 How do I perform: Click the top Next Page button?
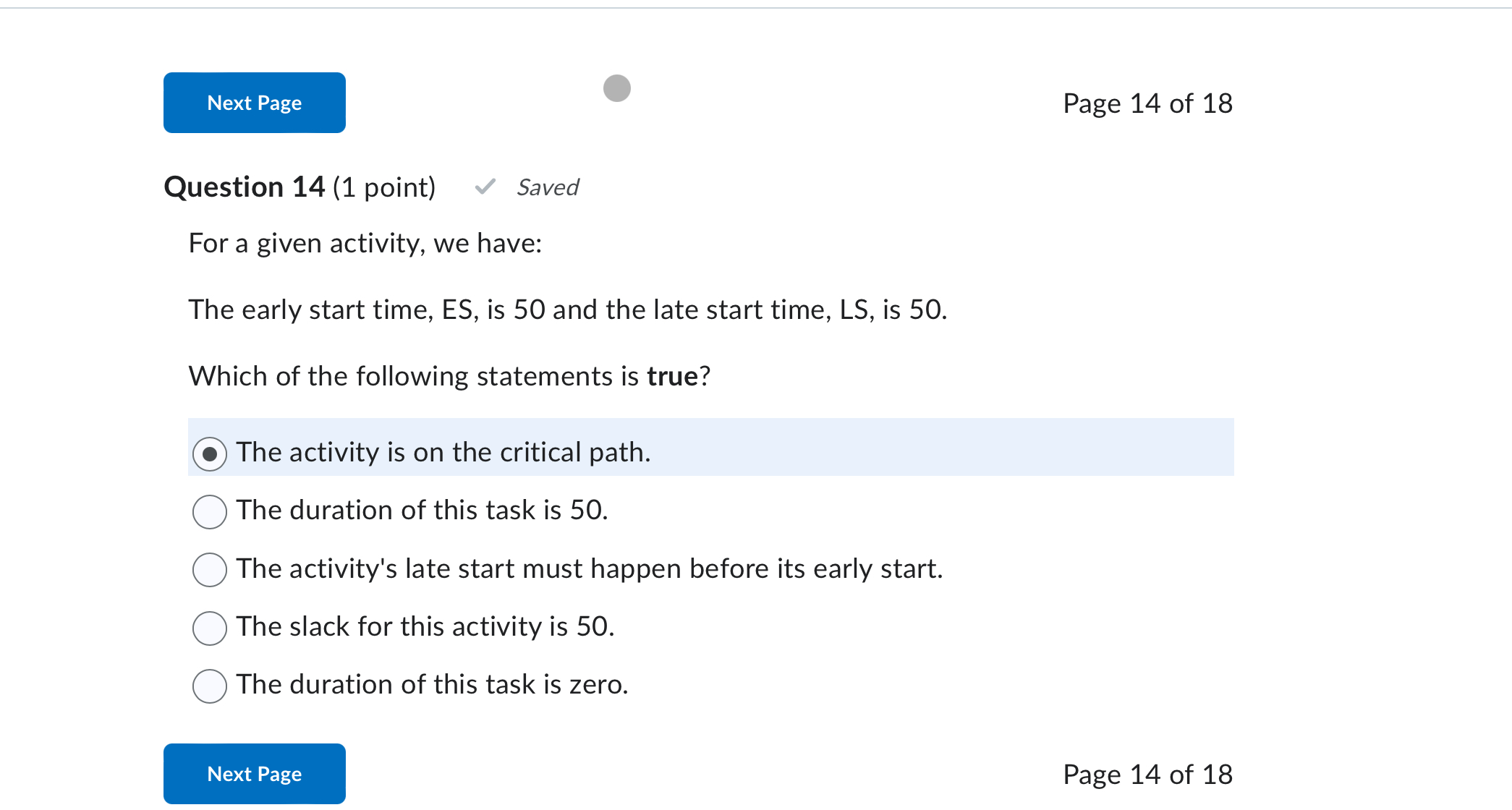click(x=254, y=102)
